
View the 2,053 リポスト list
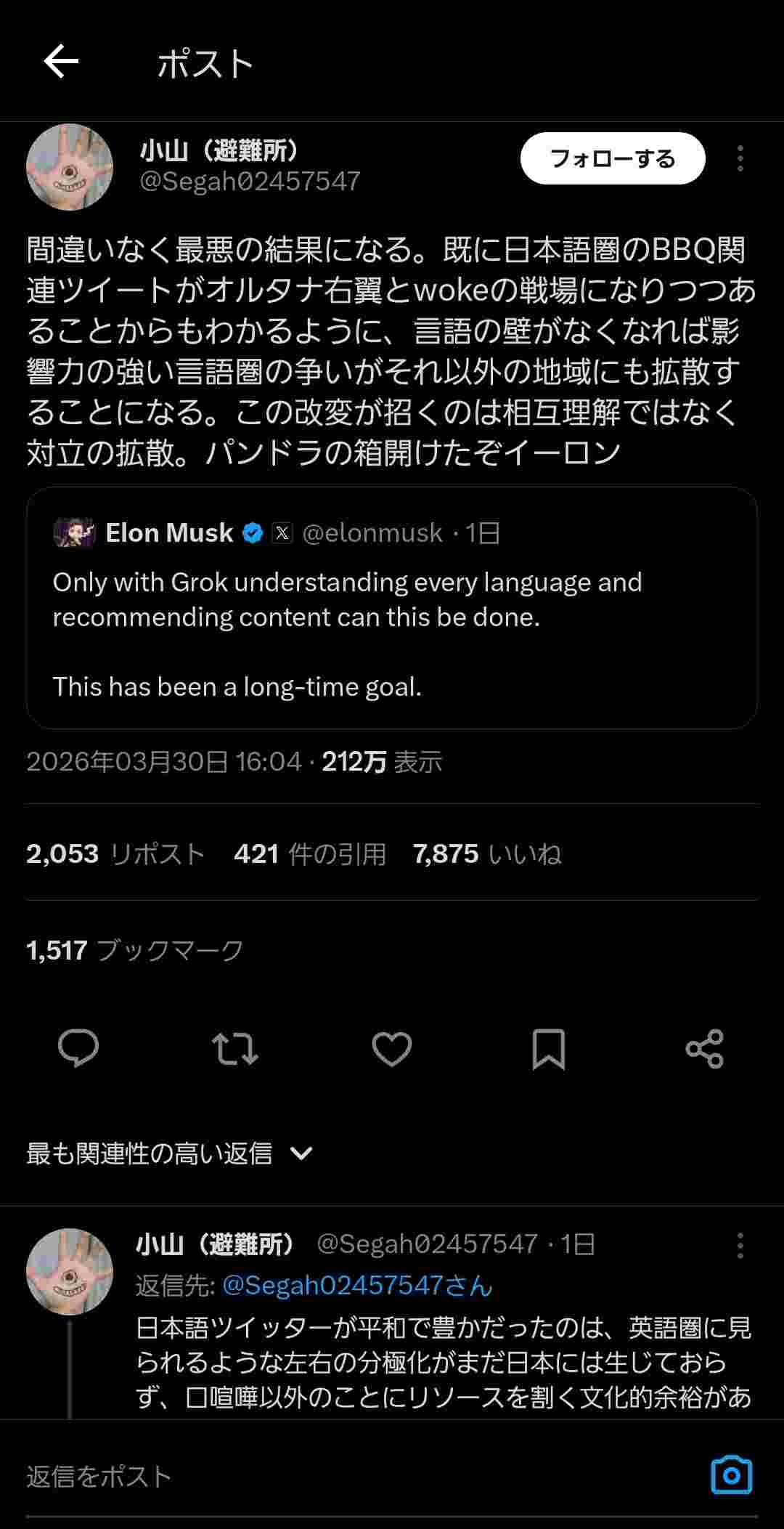[115, 853]
